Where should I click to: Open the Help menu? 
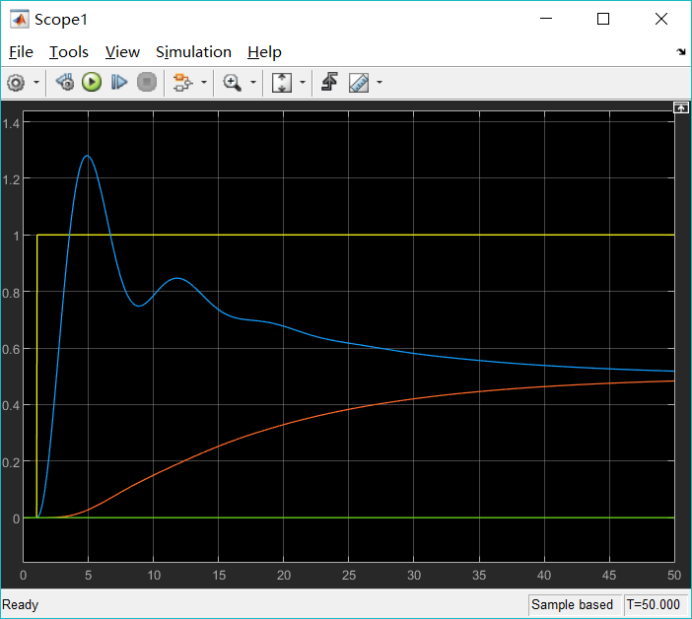point(264,52)
